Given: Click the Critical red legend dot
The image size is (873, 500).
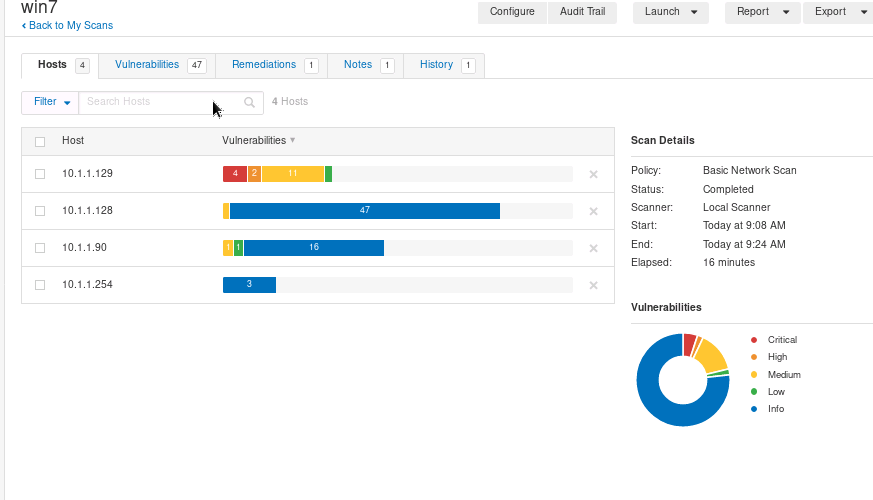Looking at the screenshot, I should pos(754,340).
